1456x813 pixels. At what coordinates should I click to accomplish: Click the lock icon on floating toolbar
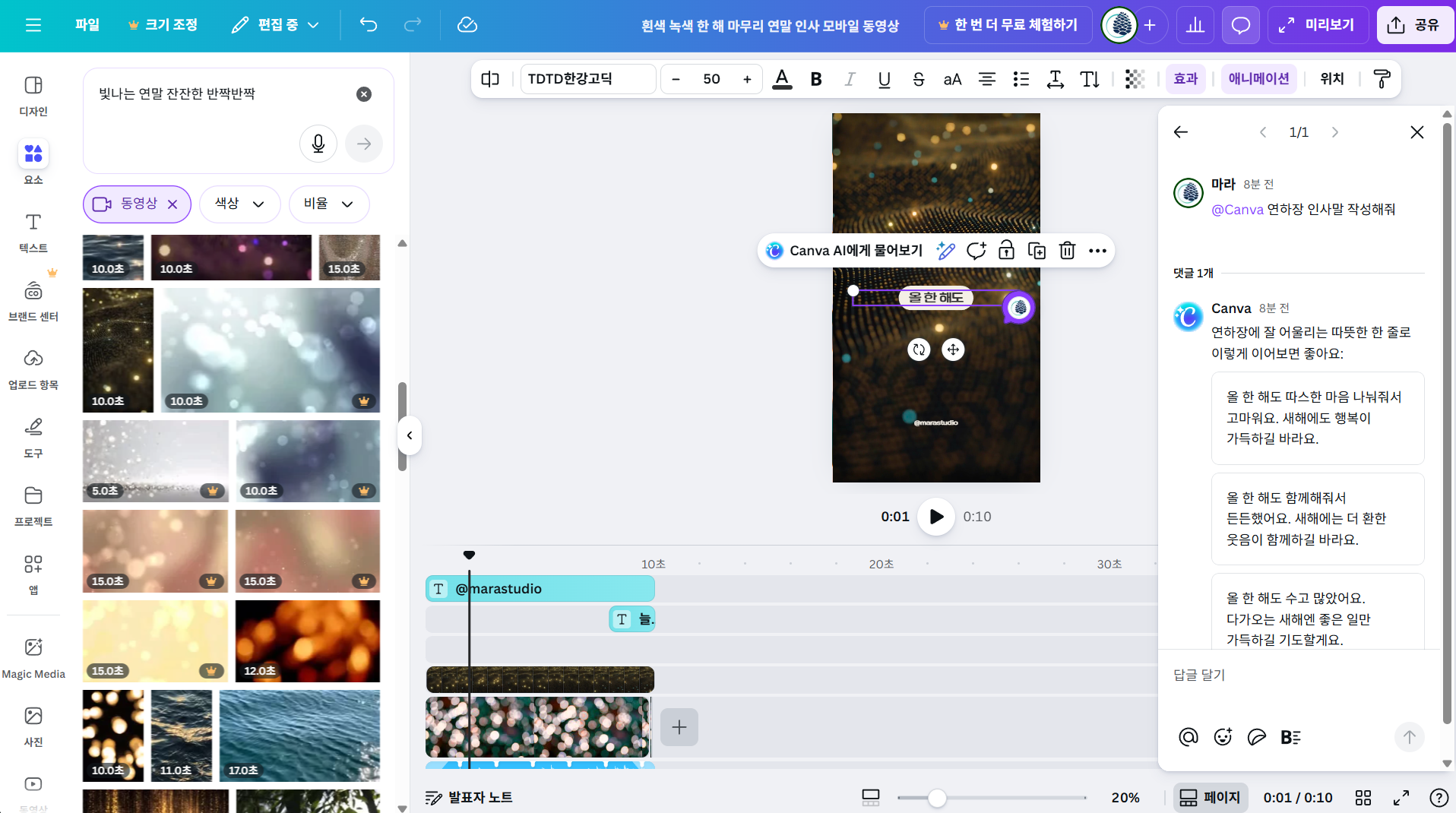point(1006,251)
